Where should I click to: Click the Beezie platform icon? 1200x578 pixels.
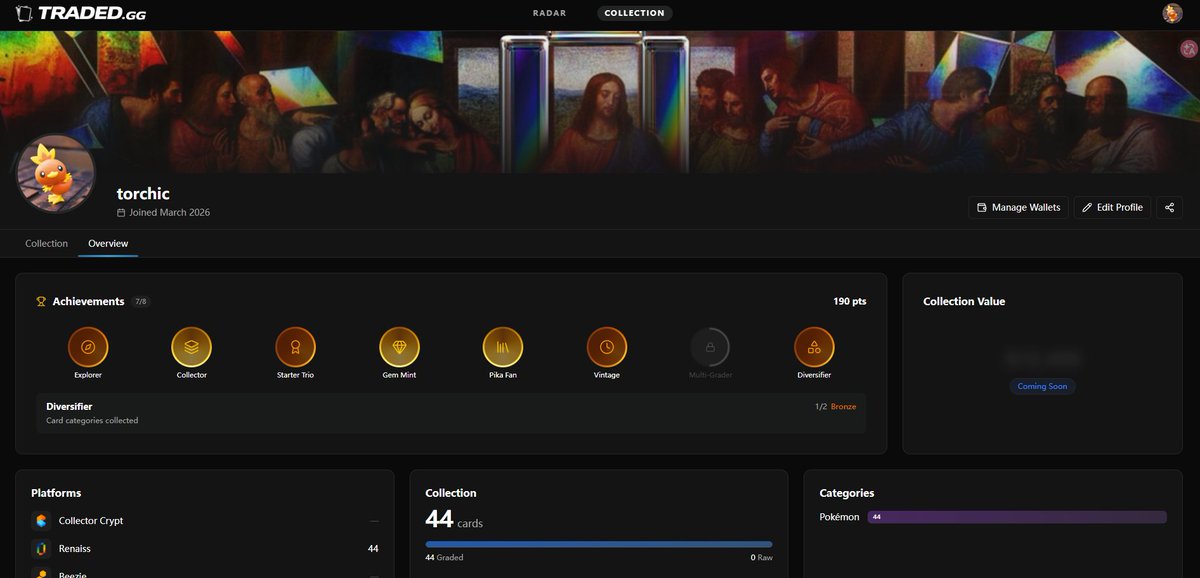pos(40,573)
